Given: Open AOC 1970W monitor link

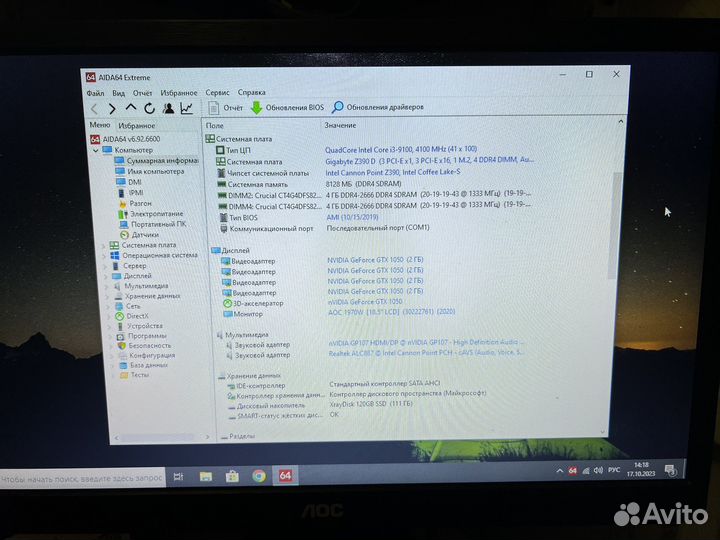Looking at the screenshot, I should click(391, 312).
